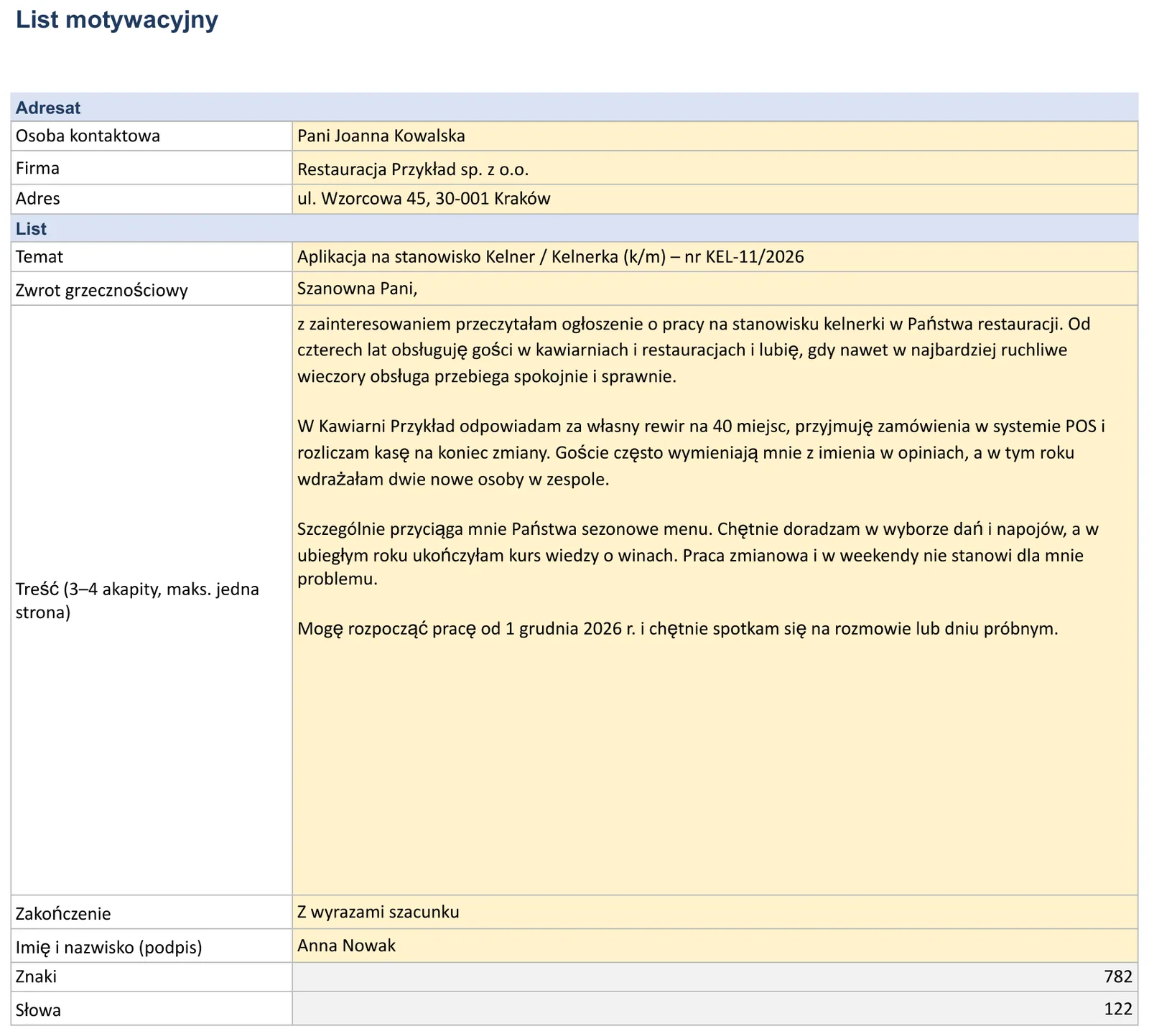The height and width of the screenshot is (1036, 1149).
Task: Click the 'Firma' label cell
Action: click(152, 168)
